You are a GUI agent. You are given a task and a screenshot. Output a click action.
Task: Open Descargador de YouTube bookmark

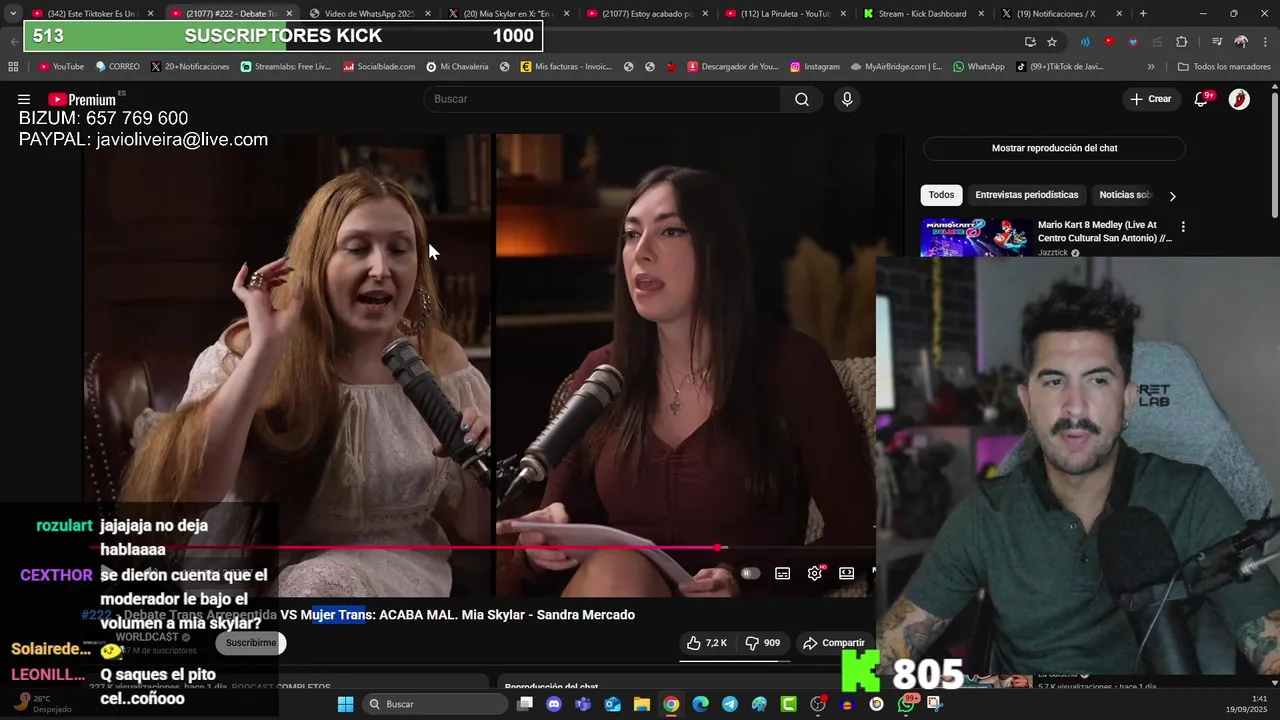(x=733, y=67)
